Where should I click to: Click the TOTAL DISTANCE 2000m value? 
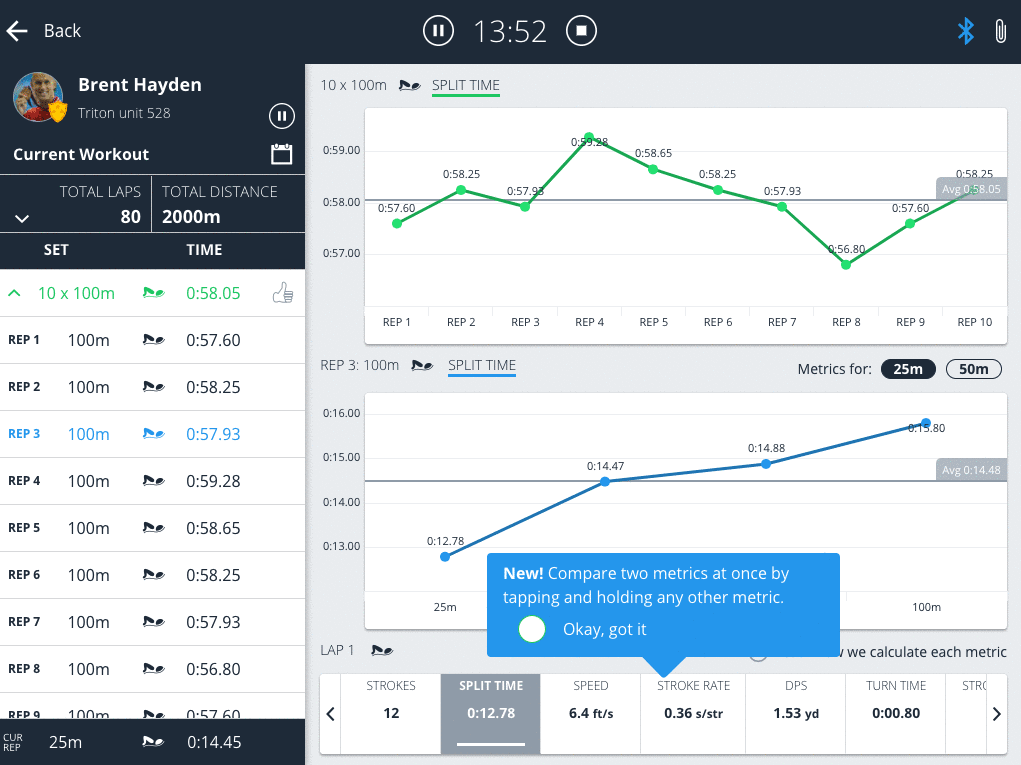[x=191, y=217]
